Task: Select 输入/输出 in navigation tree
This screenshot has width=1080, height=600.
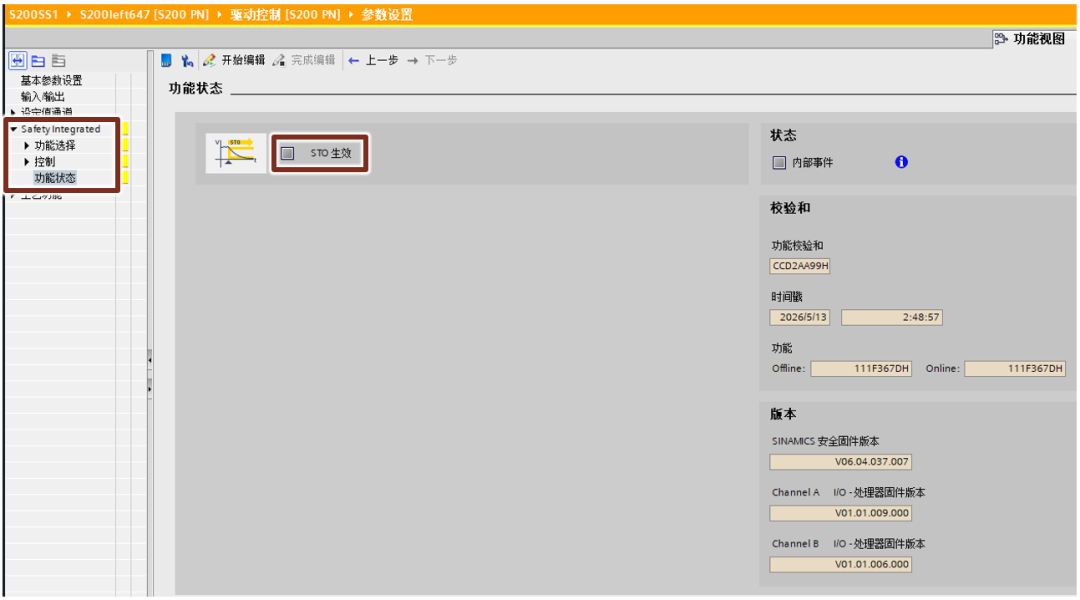Action: click(43, 96)
